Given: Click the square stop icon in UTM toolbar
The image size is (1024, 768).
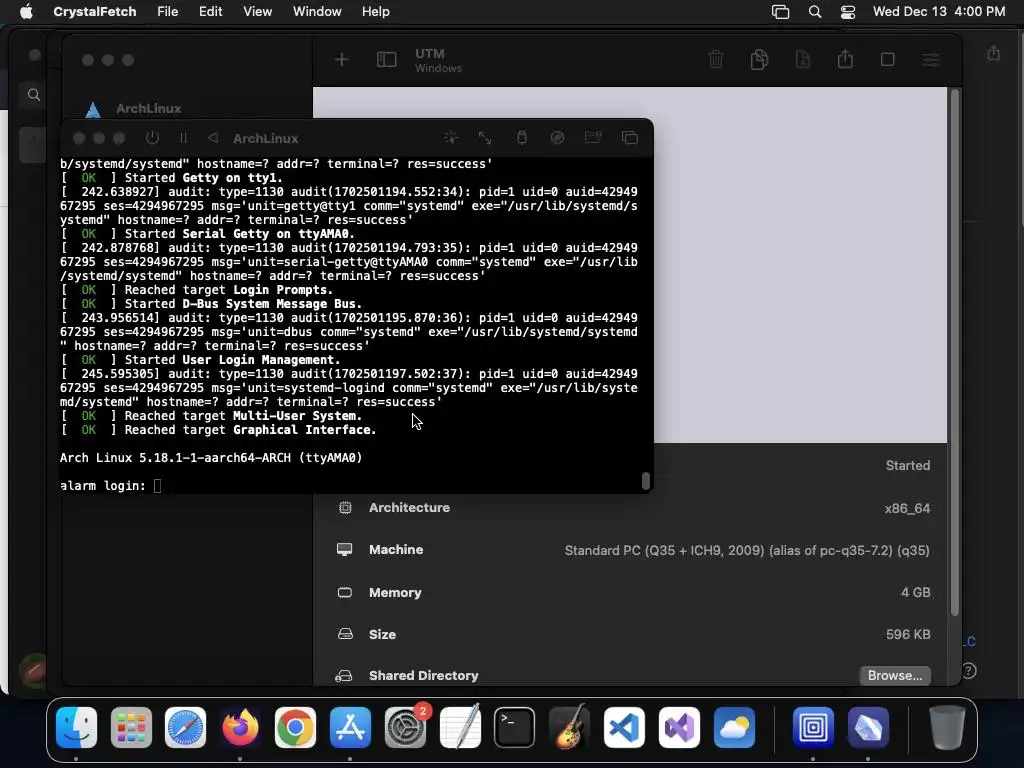Looking at the screenshot, I should [x=888, y=59].
